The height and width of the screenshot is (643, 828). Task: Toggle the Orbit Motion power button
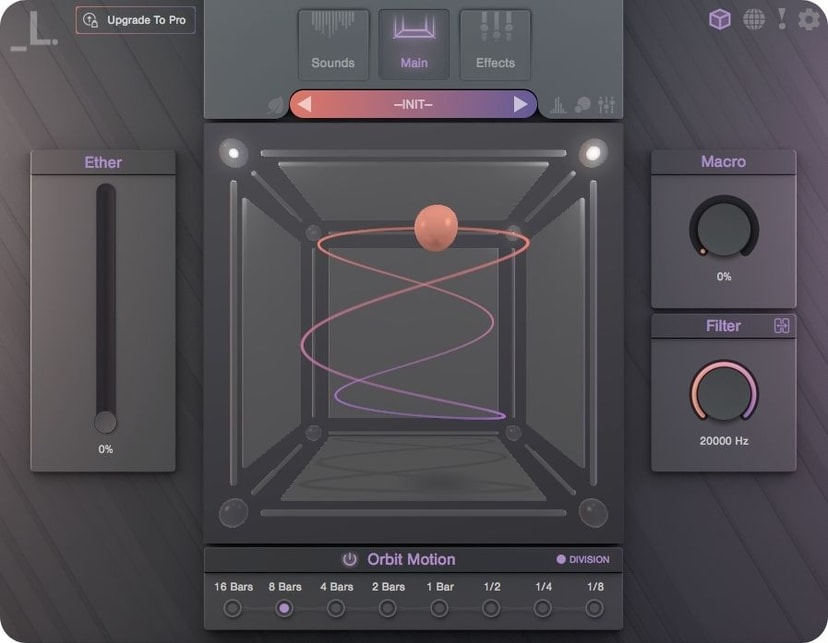[350, 560]
